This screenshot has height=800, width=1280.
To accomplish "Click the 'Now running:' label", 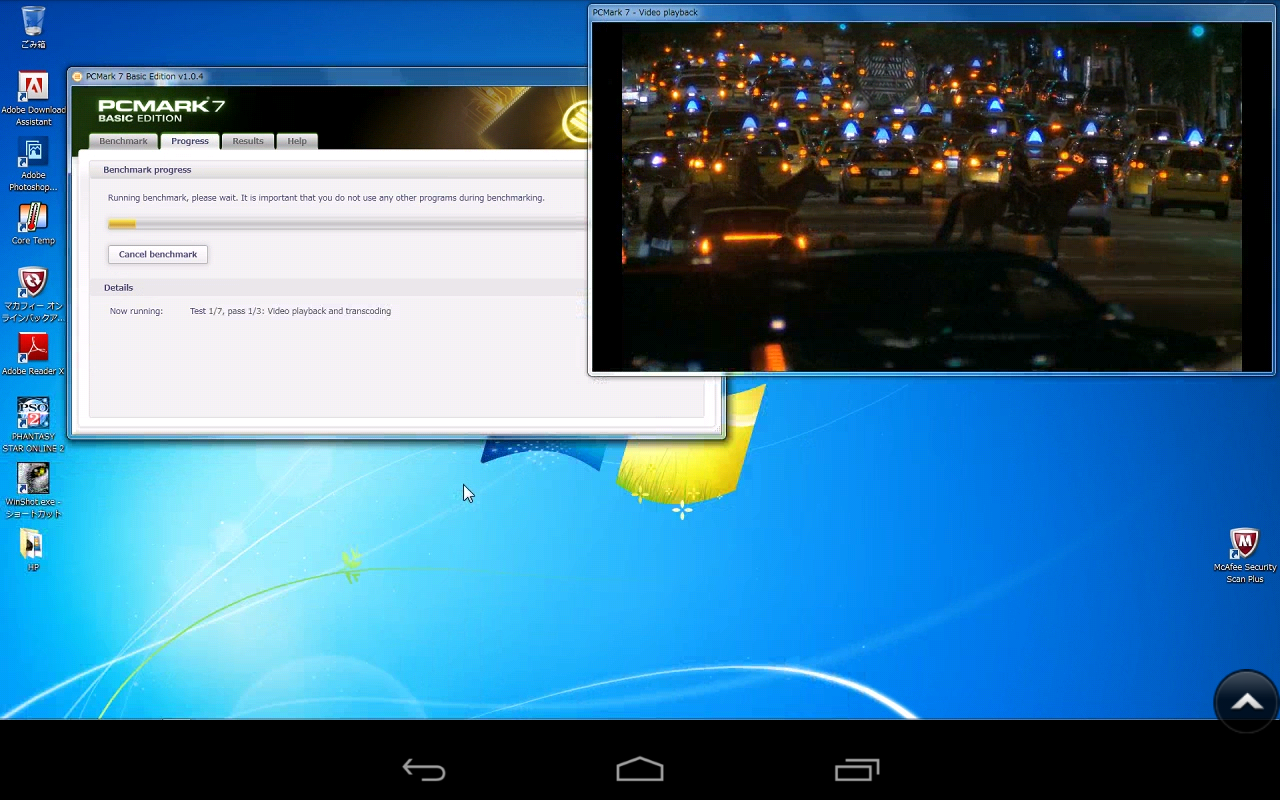I will tap(136, 311).
